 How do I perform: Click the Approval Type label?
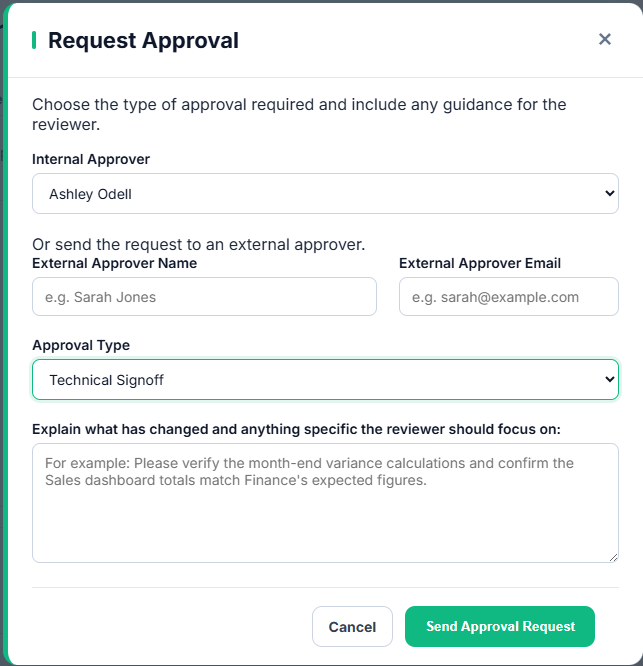pos(81,345)
